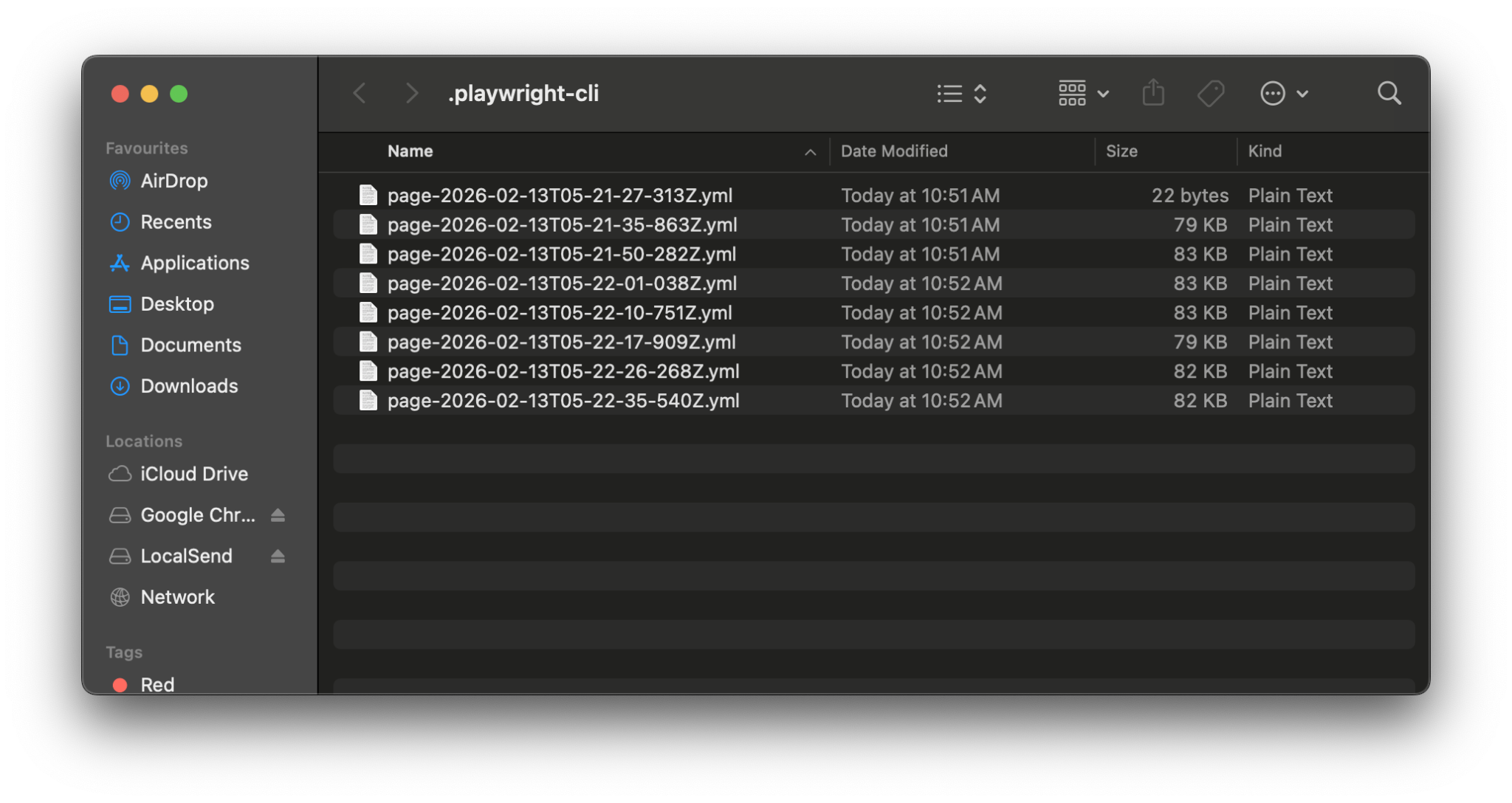Open the Search icon
Screen dimensions: 1512x803
[1389, 93]
